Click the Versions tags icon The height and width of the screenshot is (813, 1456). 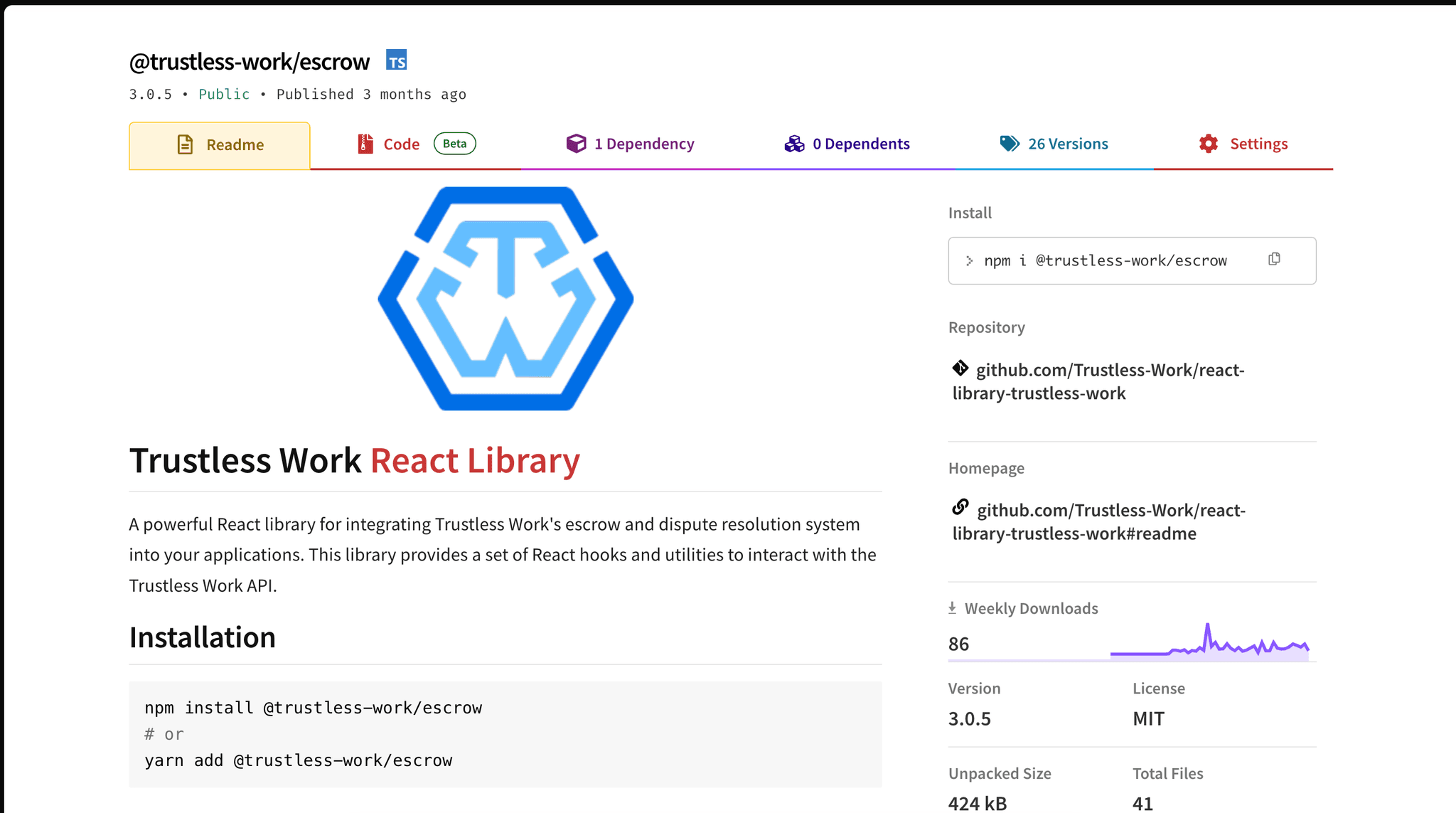click(x=1010, y=144)
